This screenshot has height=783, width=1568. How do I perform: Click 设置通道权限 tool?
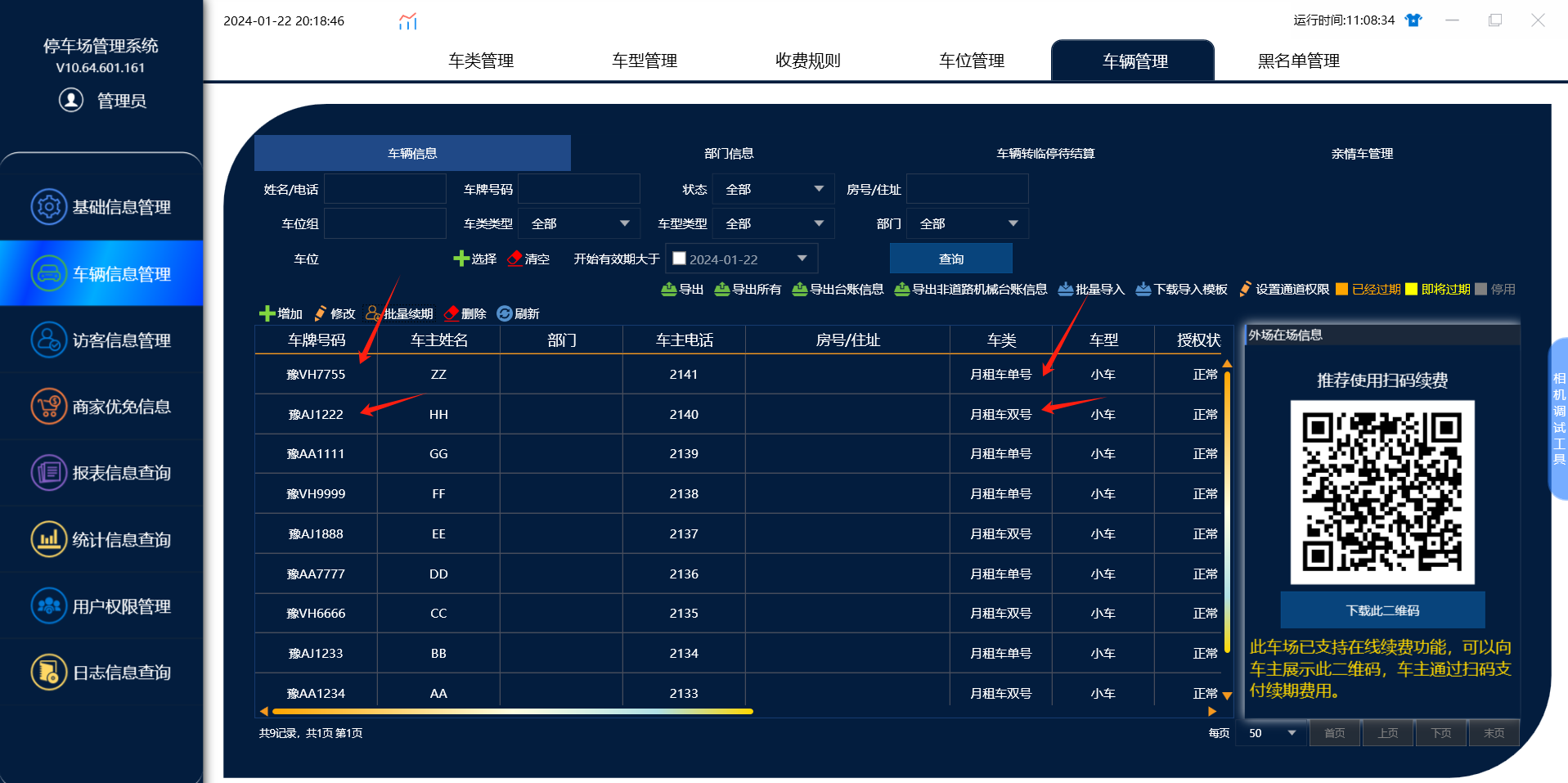tap(1284, 289)
